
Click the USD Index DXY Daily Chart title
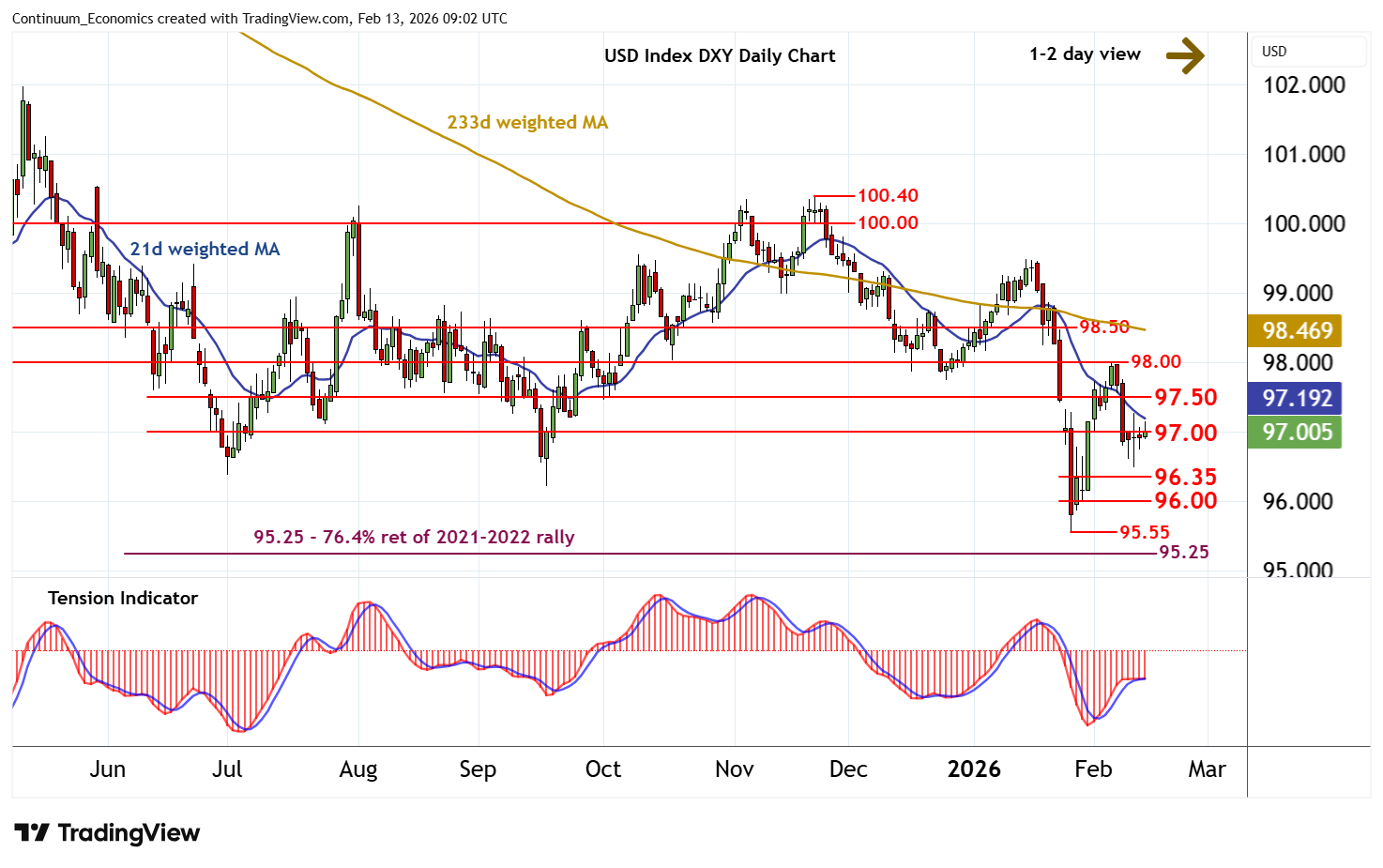coord(720,55)
